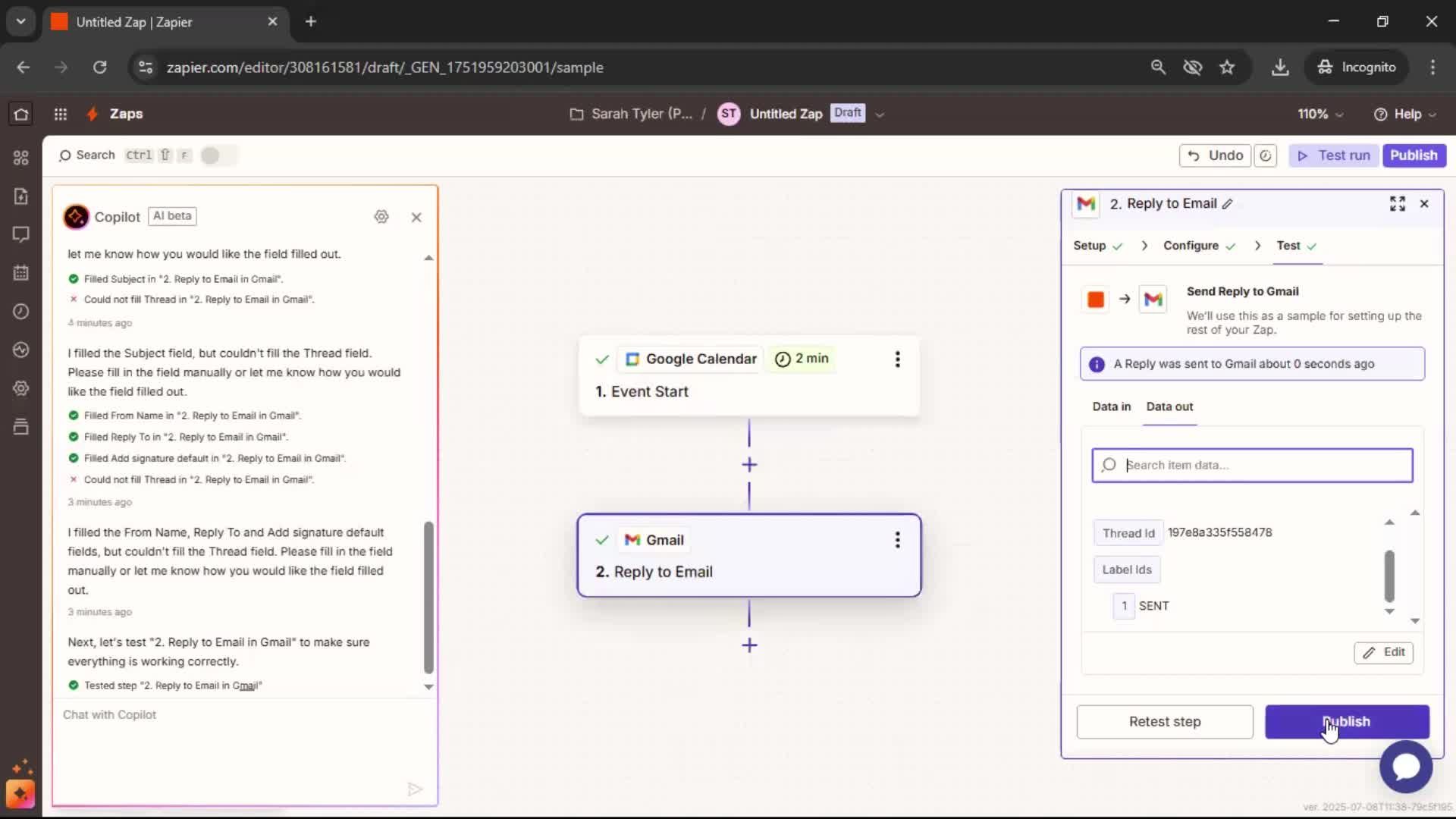Viewport: 1456px width, 819px height.
Task: Add a step between Calendar and Gmail
Action: pos(749,465)
